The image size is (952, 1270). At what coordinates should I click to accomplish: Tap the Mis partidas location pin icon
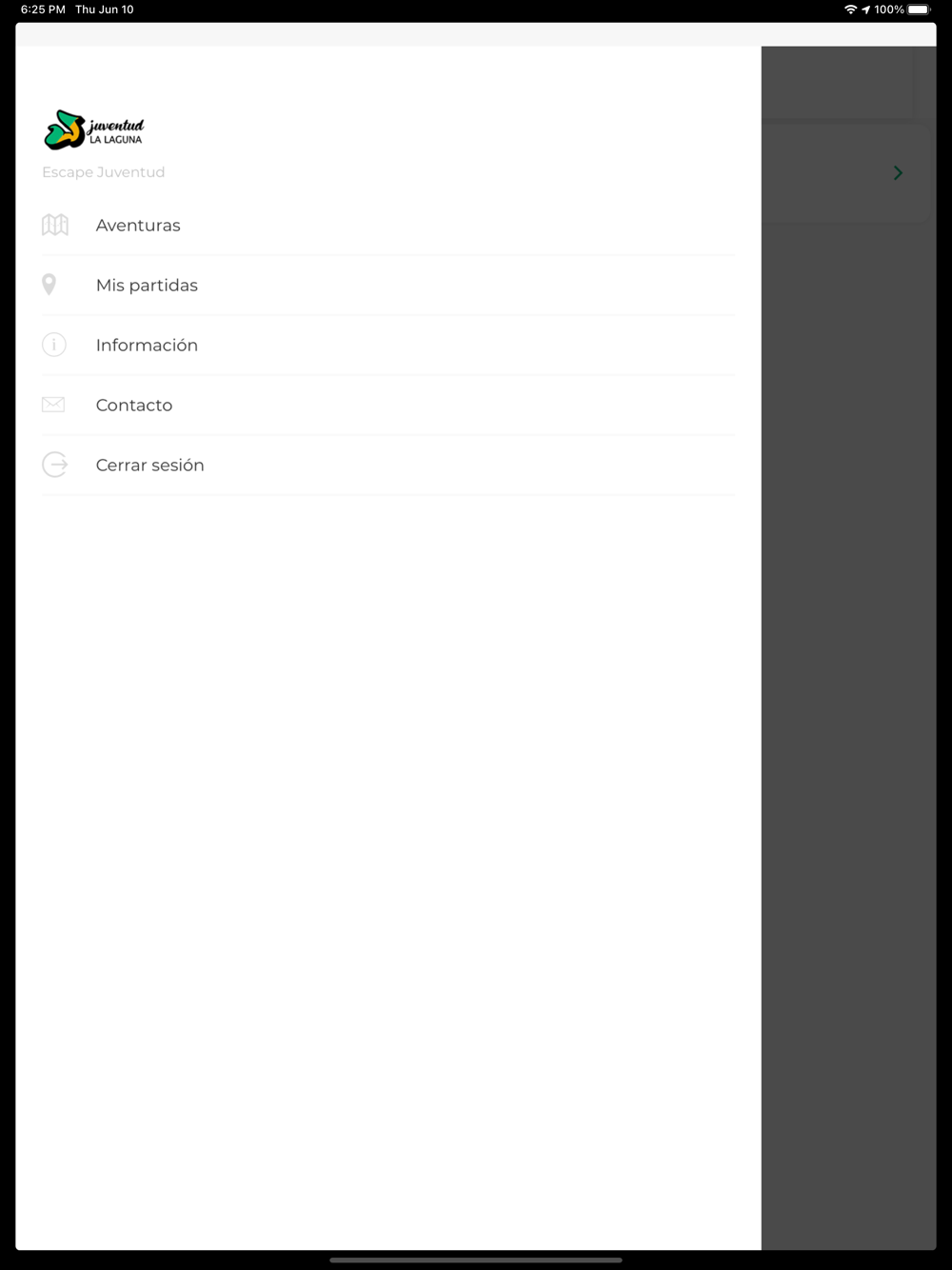tap(49, 285)
